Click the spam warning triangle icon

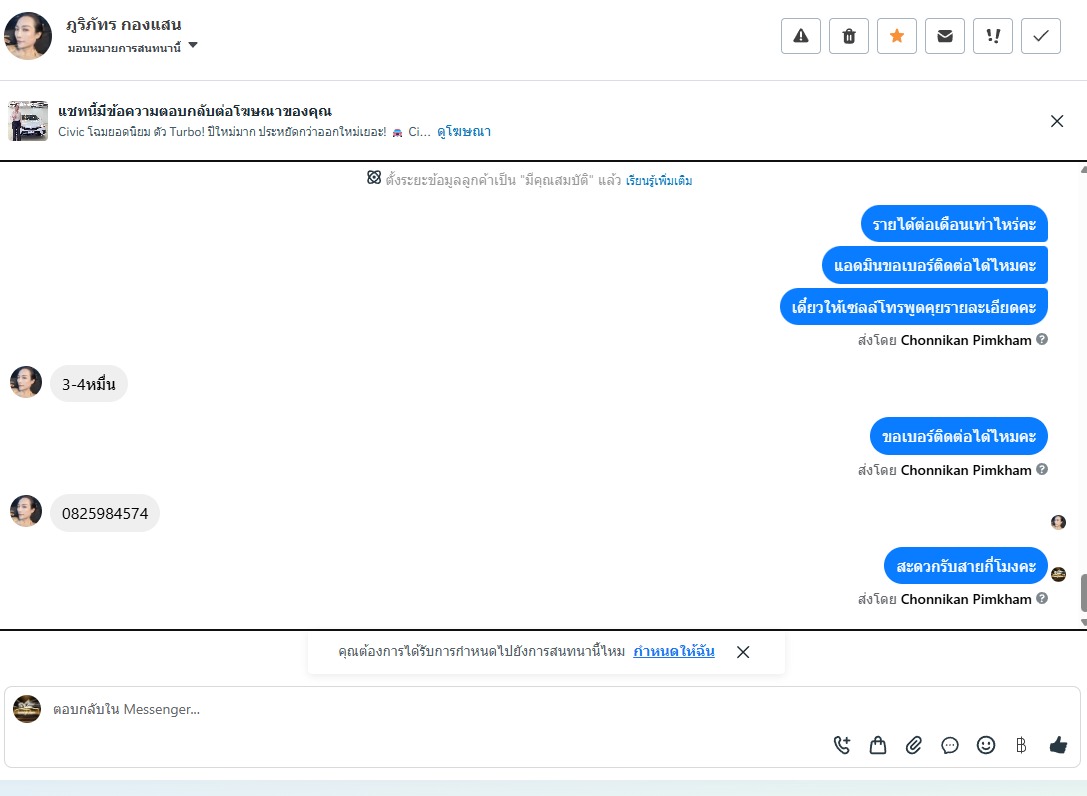pyautogui.click(x=801, y=36)
